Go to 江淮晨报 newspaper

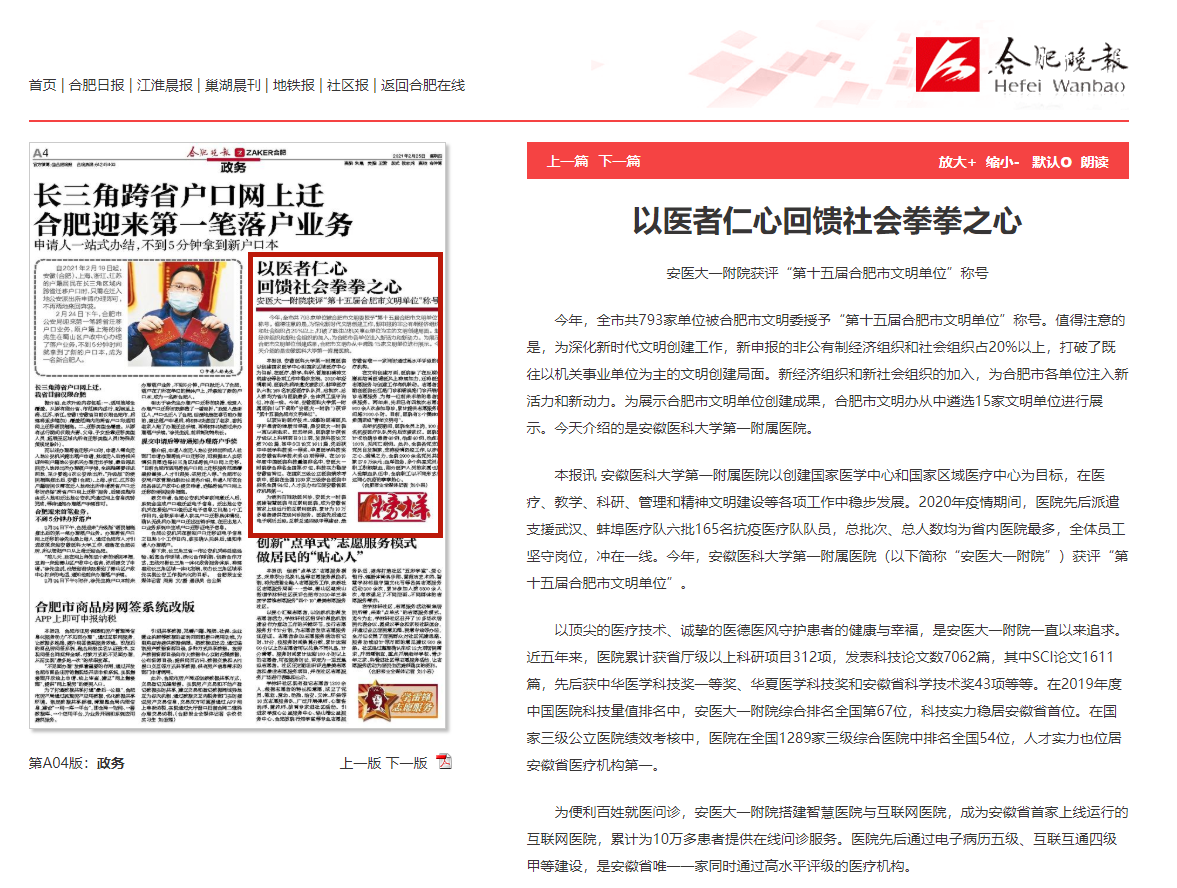tap(165, 85)
